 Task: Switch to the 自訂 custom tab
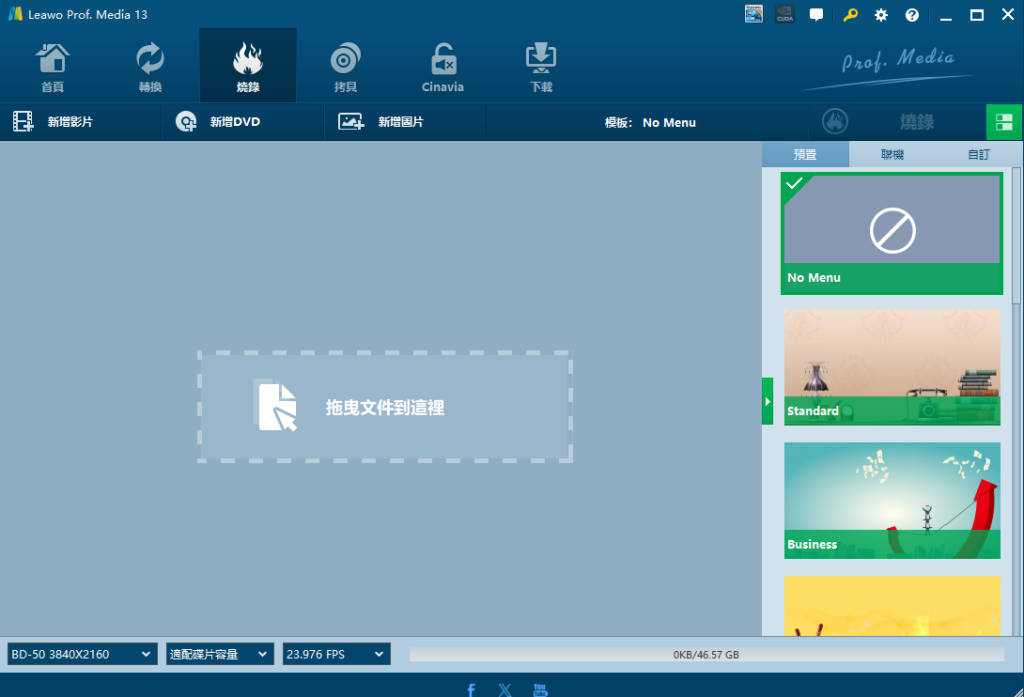(x=978, y=155)
